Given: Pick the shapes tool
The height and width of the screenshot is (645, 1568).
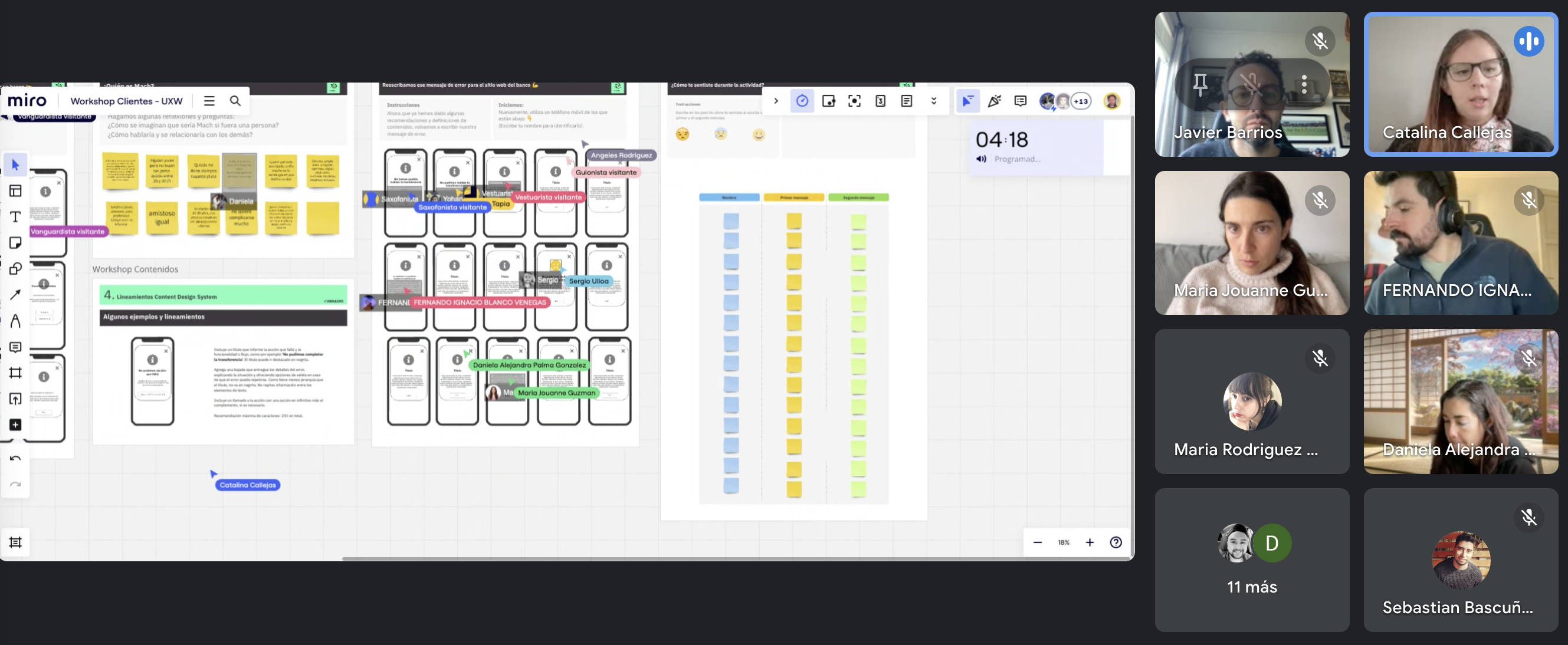Looking at the screenshot, I should [15, 268].
